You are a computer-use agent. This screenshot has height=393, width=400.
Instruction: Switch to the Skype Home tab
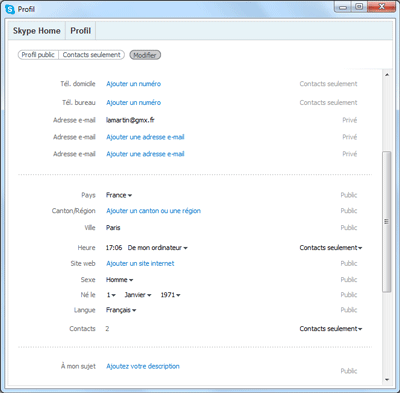[x=37, y=31]
